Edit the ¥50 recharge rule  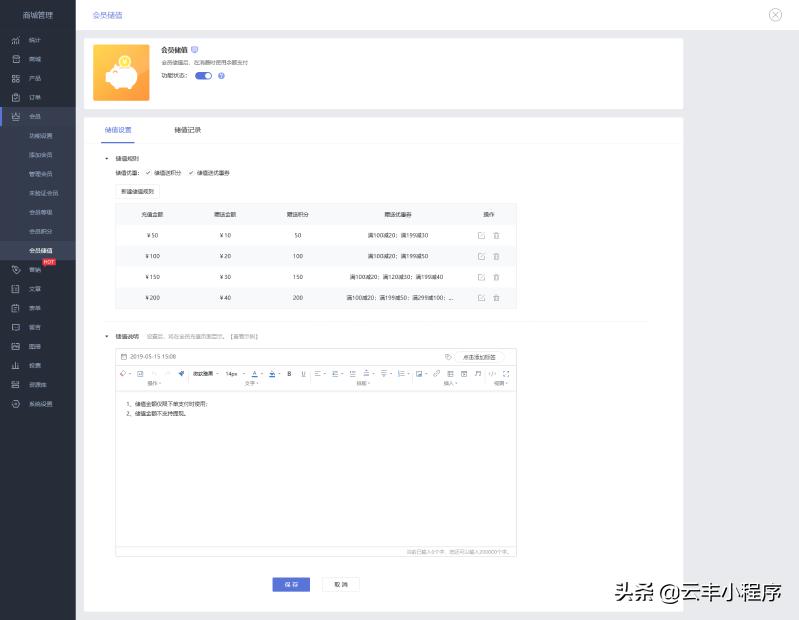tap(481, 235)
